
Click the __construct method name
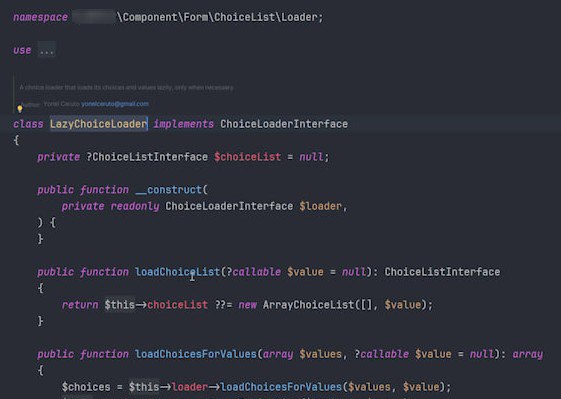(169, 190)
